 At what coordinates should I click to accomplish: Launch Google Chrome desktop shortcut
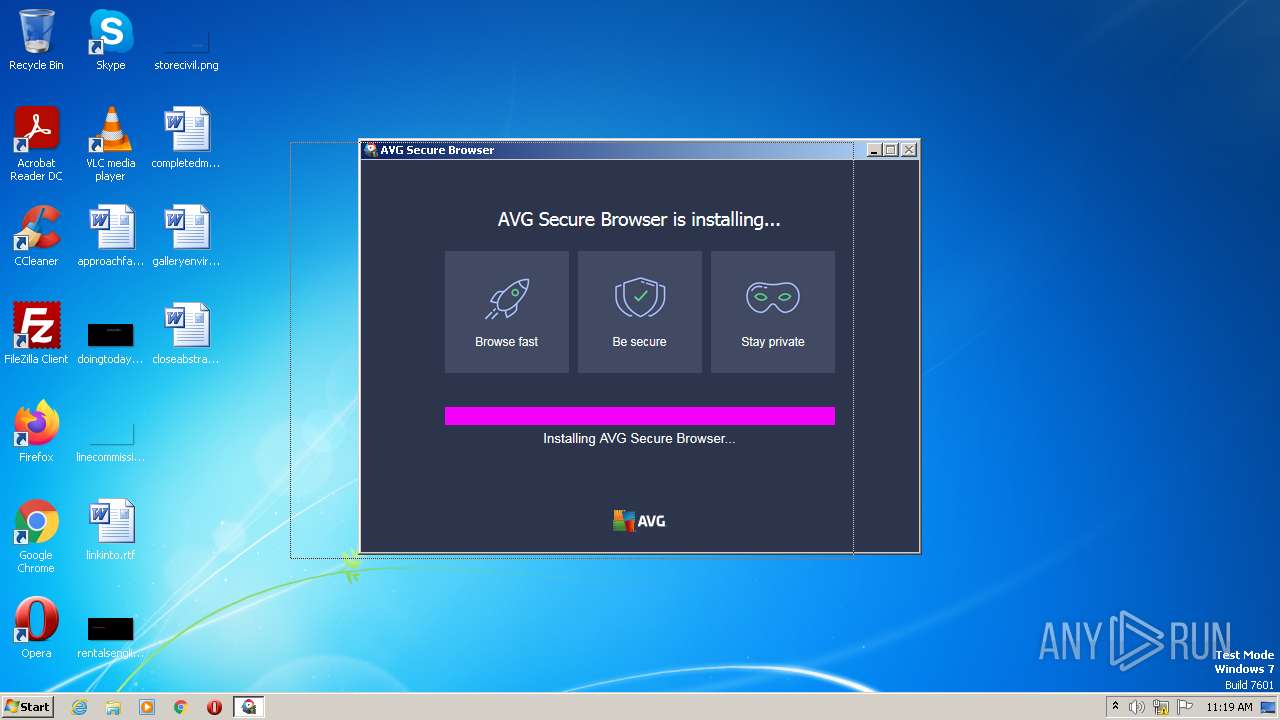click(x=36, y=536)
